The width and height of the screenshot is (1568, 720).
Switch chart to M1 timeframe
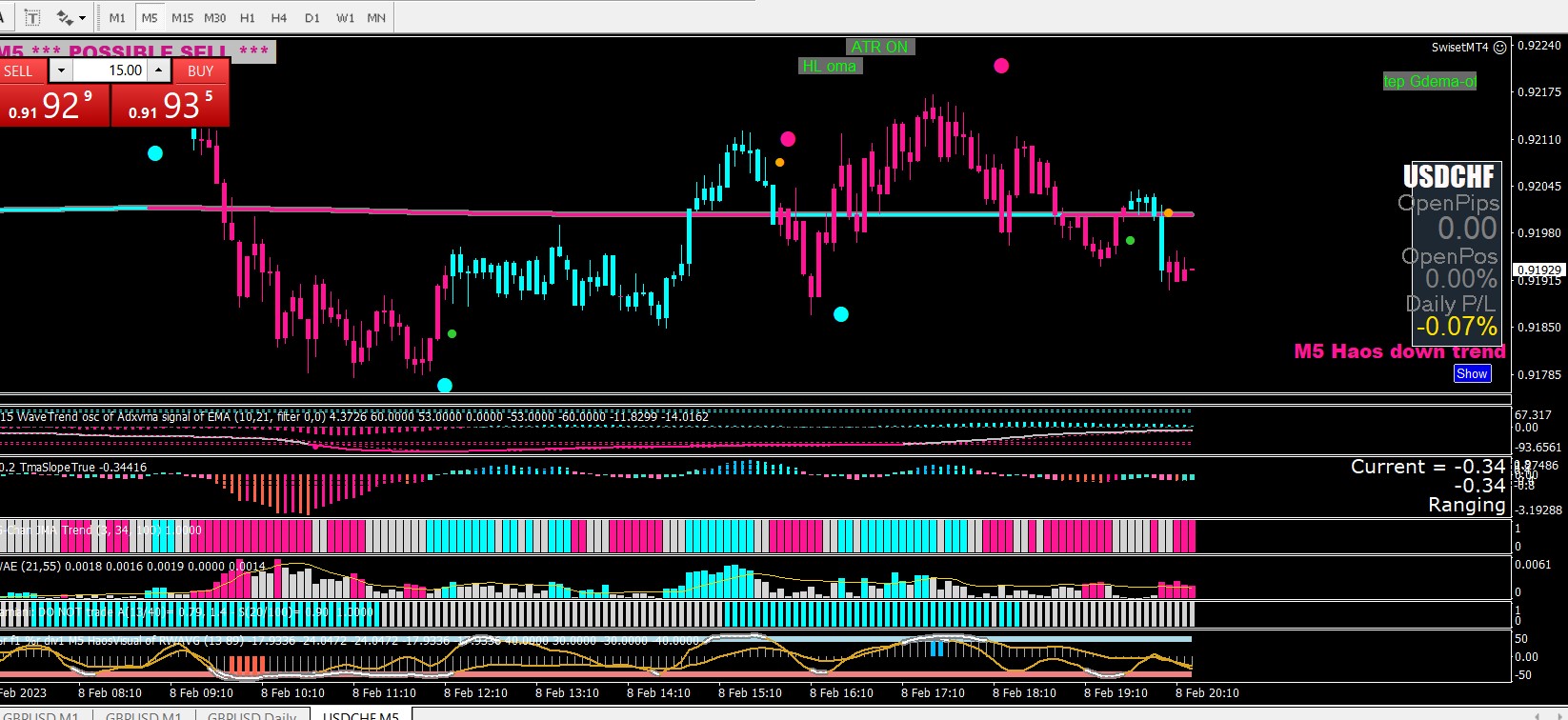pyautogui.click(x=117, y=17)
